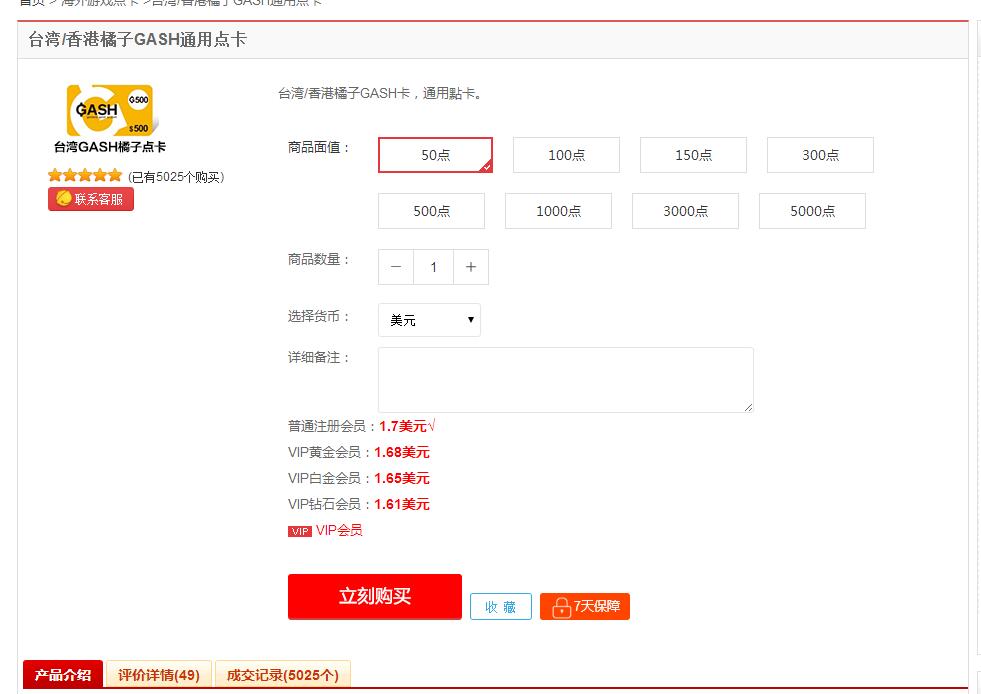Click the red VIP badge icon
This screenshot has height=694, width=981.
point(300,531)
